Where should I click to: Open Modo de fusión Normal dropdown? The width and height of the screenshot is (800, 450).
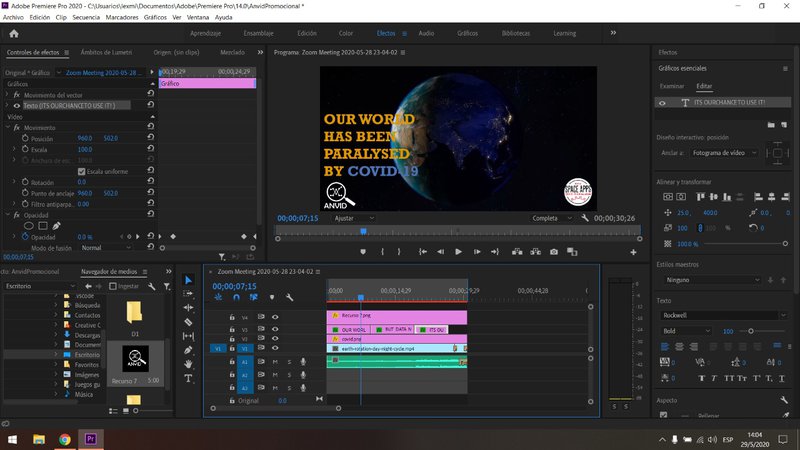tap(106, 248)
